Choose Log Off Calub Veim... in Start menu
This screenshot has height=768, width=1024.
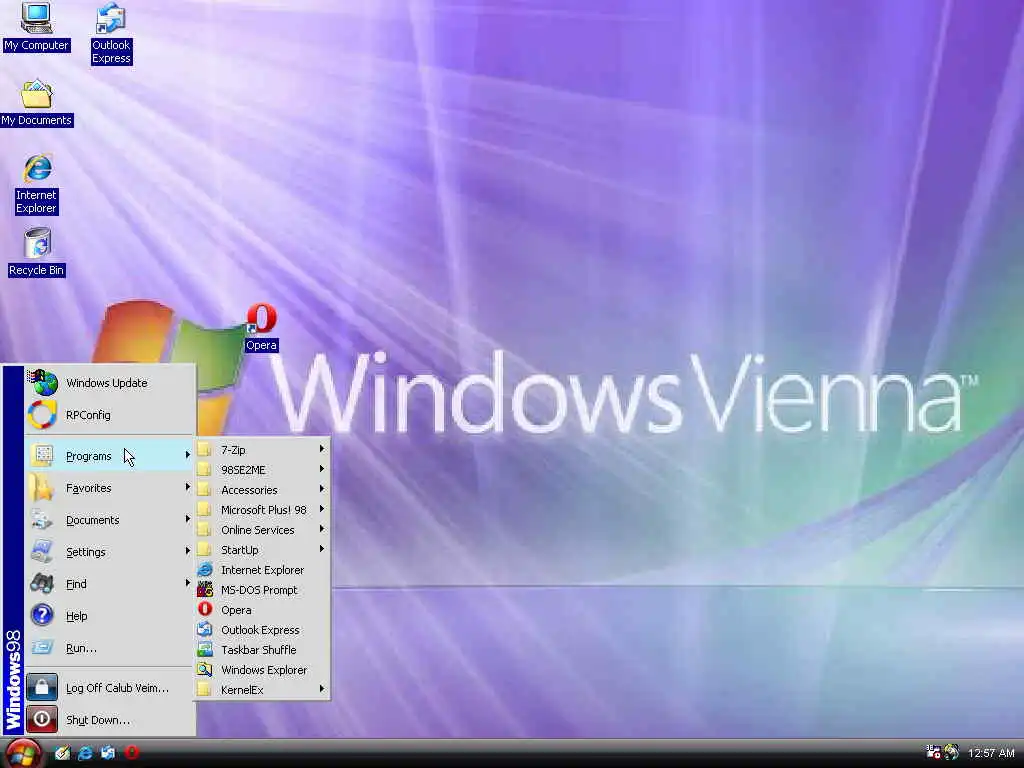click(x=110, y=688)
